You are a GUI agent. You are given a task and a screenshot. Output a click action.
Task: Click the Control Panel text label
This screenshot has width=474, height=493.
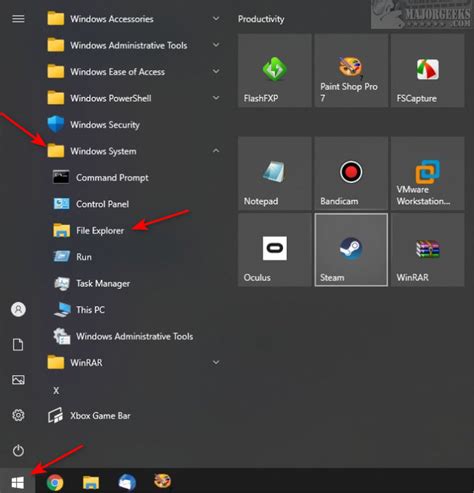tap(102, 204)
